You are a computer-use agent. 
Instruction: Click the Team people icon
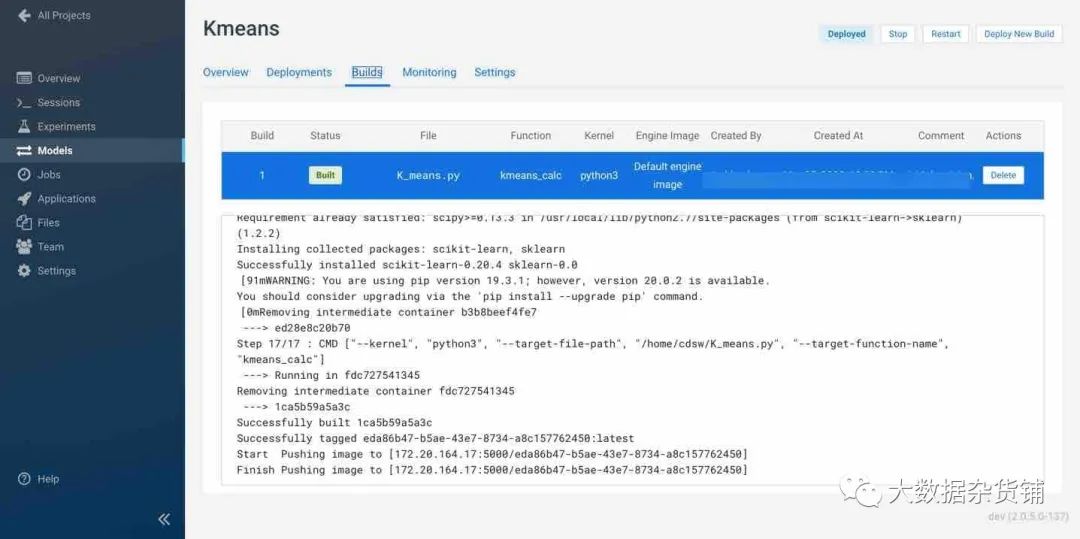pyautogui.click(x=24, y=246)
